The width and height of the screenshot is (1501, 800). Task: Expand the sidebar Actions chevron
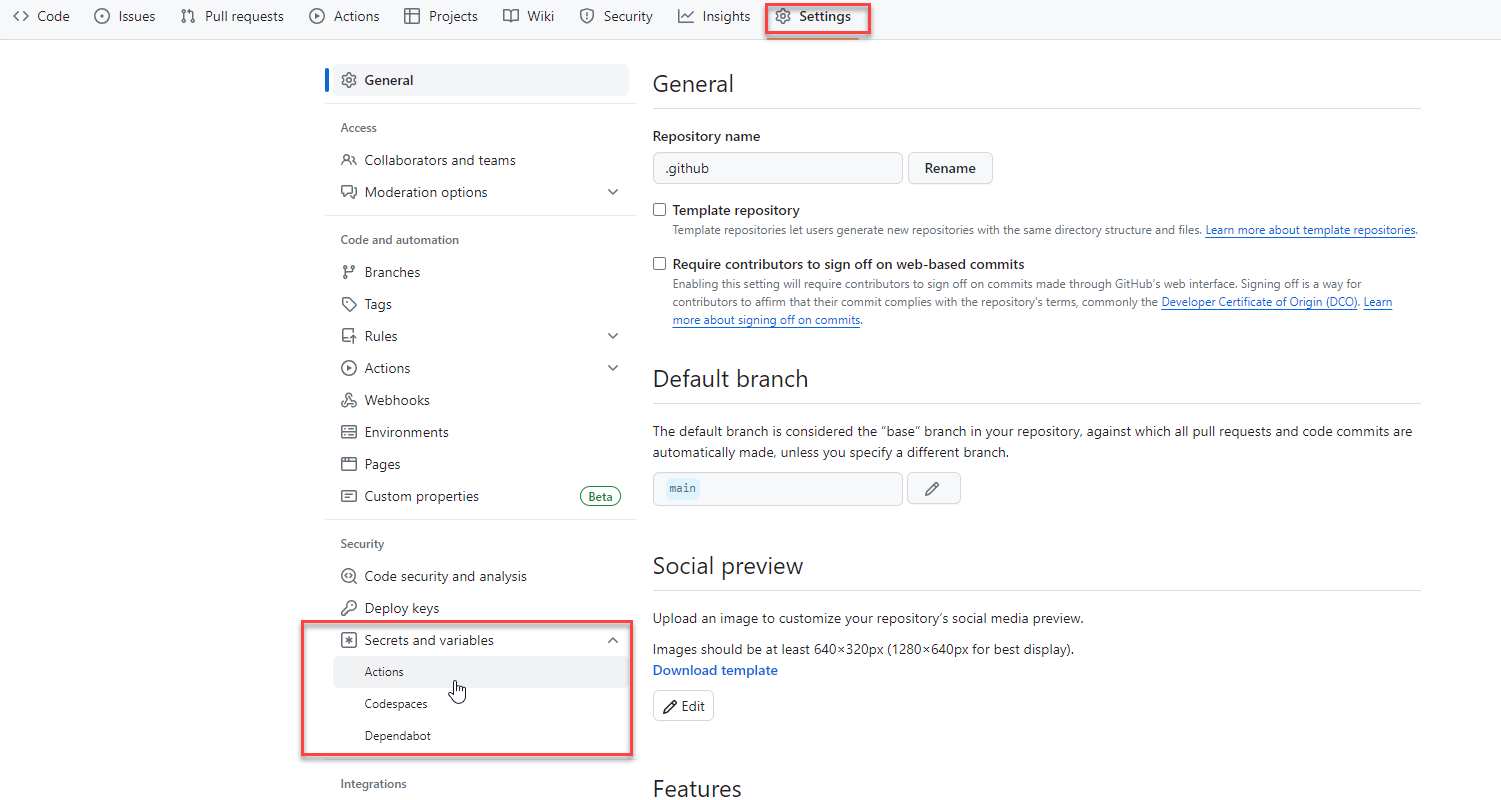tap(613, 368)
